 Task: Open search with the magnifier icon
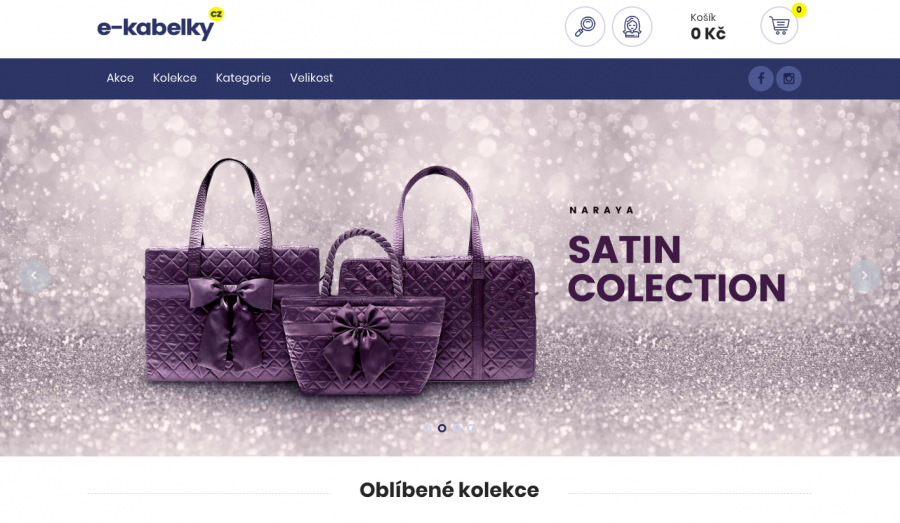tap(585, 26)
